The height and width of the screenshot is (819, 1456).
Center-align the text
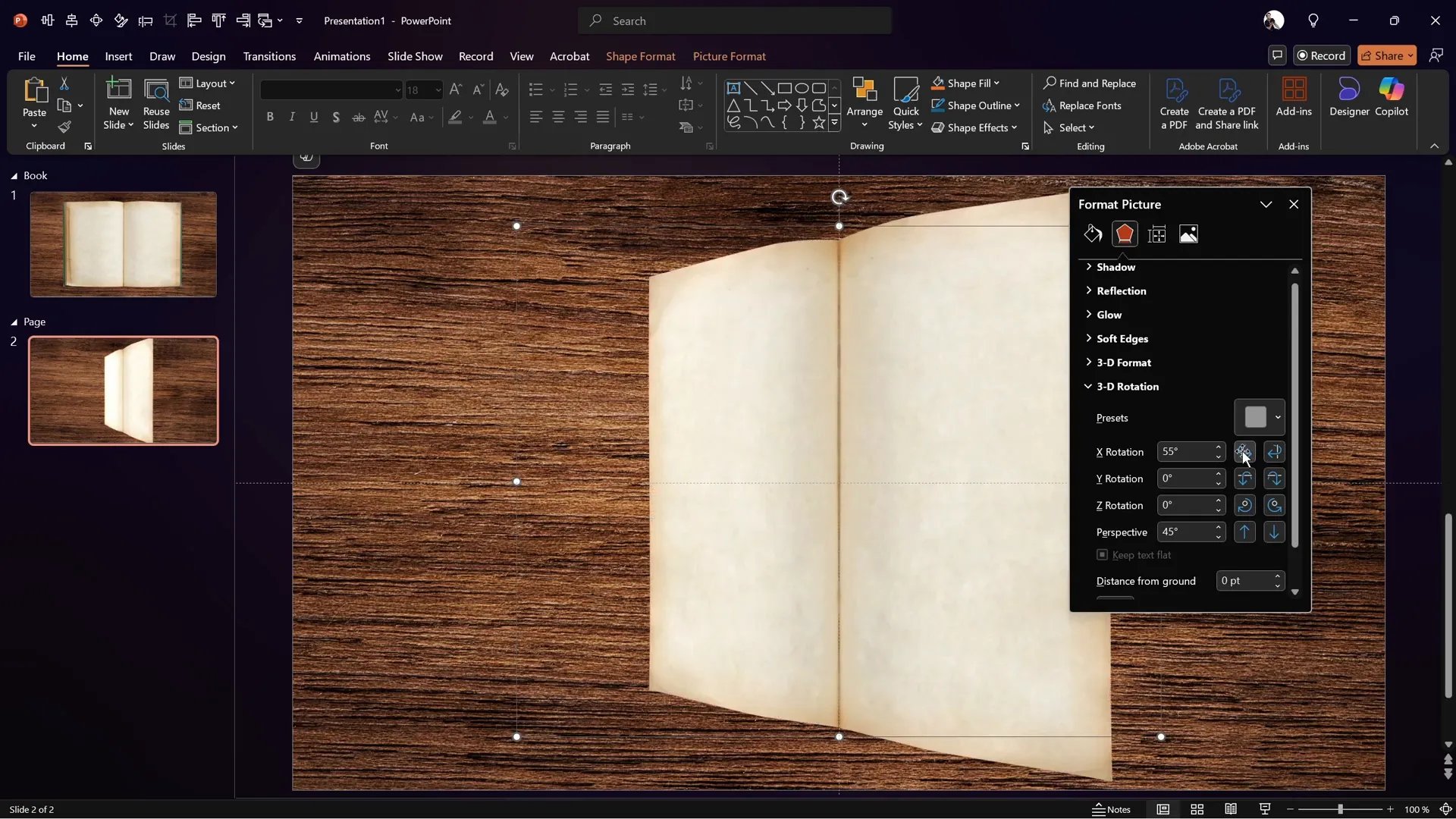558,117
